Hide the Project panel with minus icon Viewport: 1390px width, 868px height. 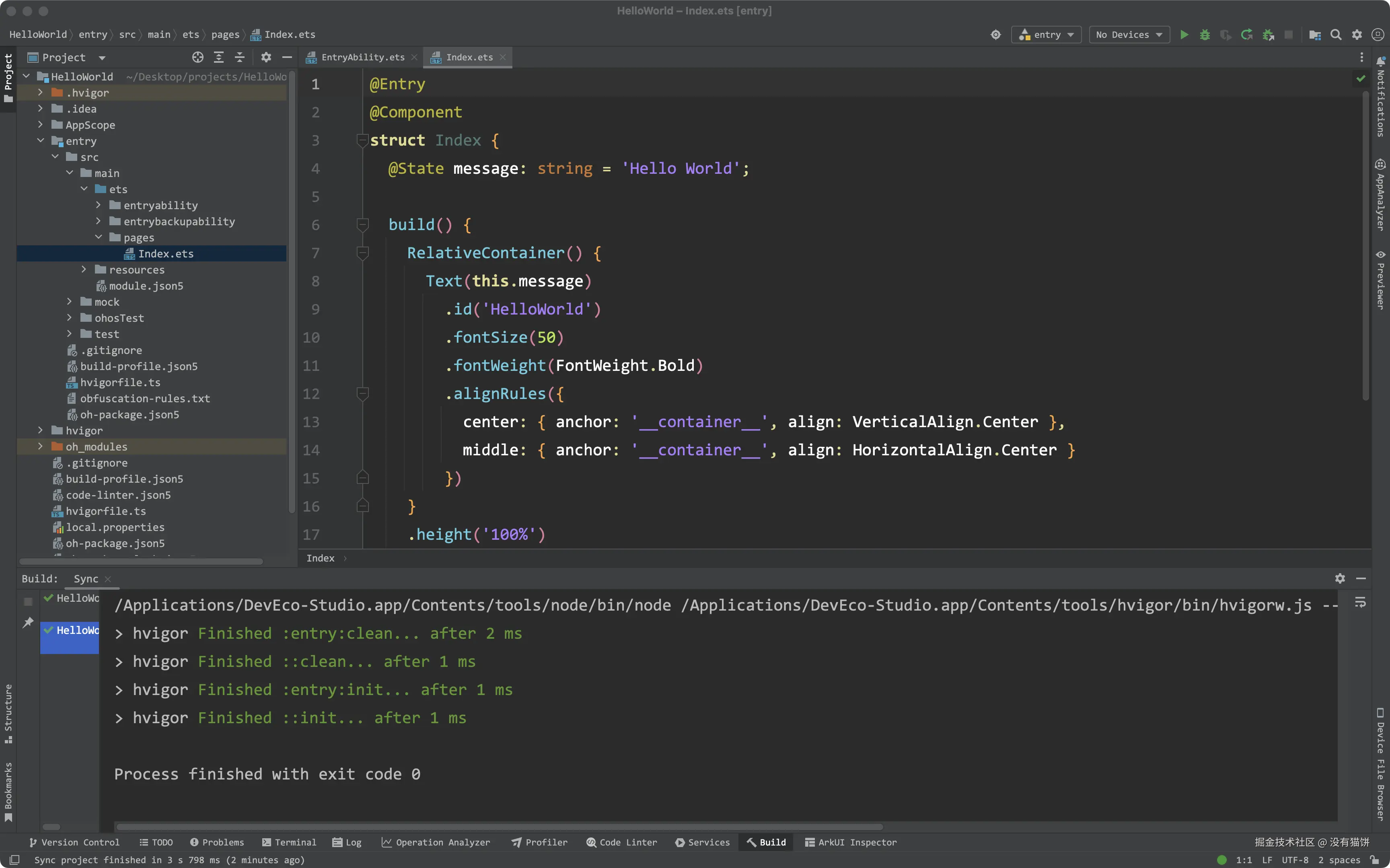(287, 58)
